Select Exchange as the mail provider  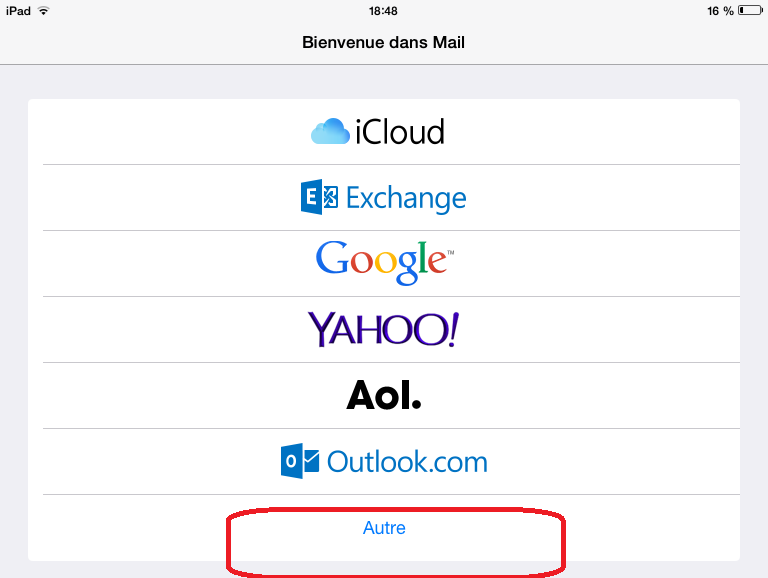click(x=384, y=197)
